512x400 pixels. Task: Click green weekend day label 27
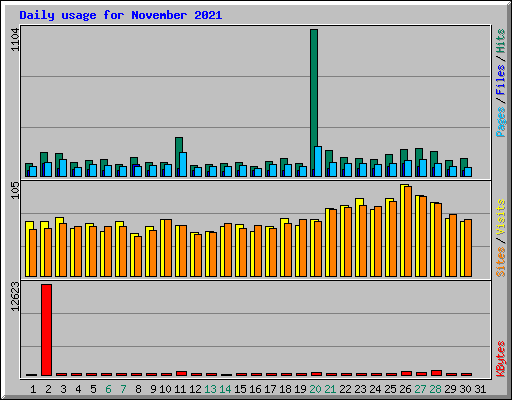(420, 389)
